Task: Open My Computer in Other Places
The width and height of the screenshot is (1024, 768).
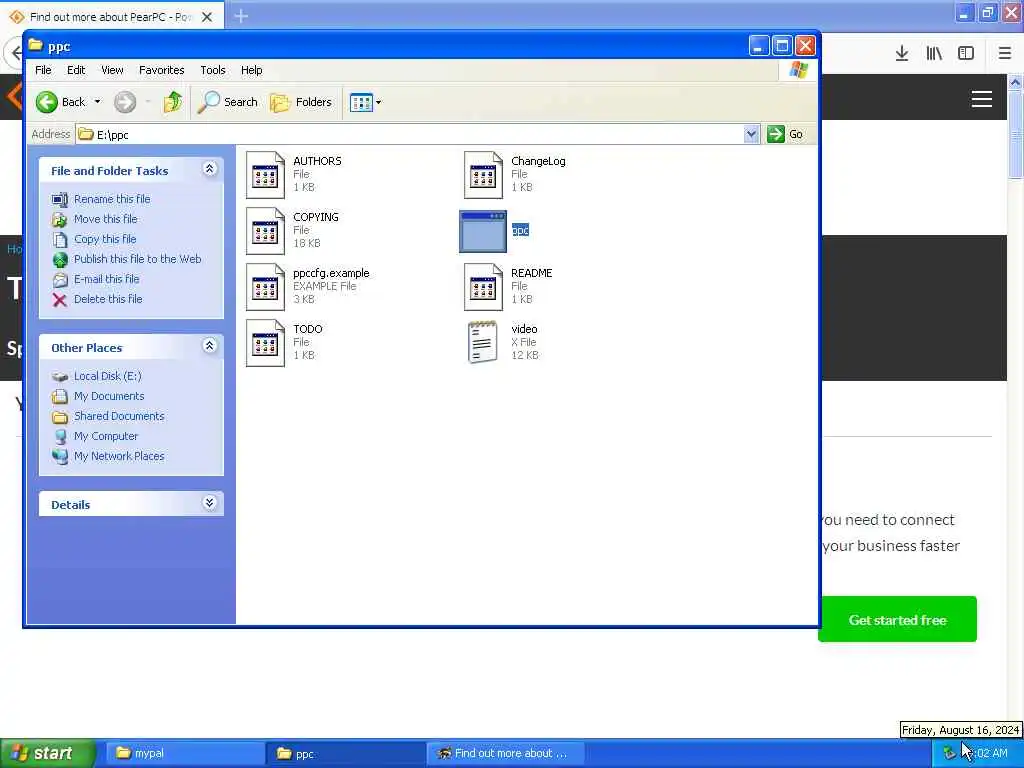Action: [x=106, y=436]
